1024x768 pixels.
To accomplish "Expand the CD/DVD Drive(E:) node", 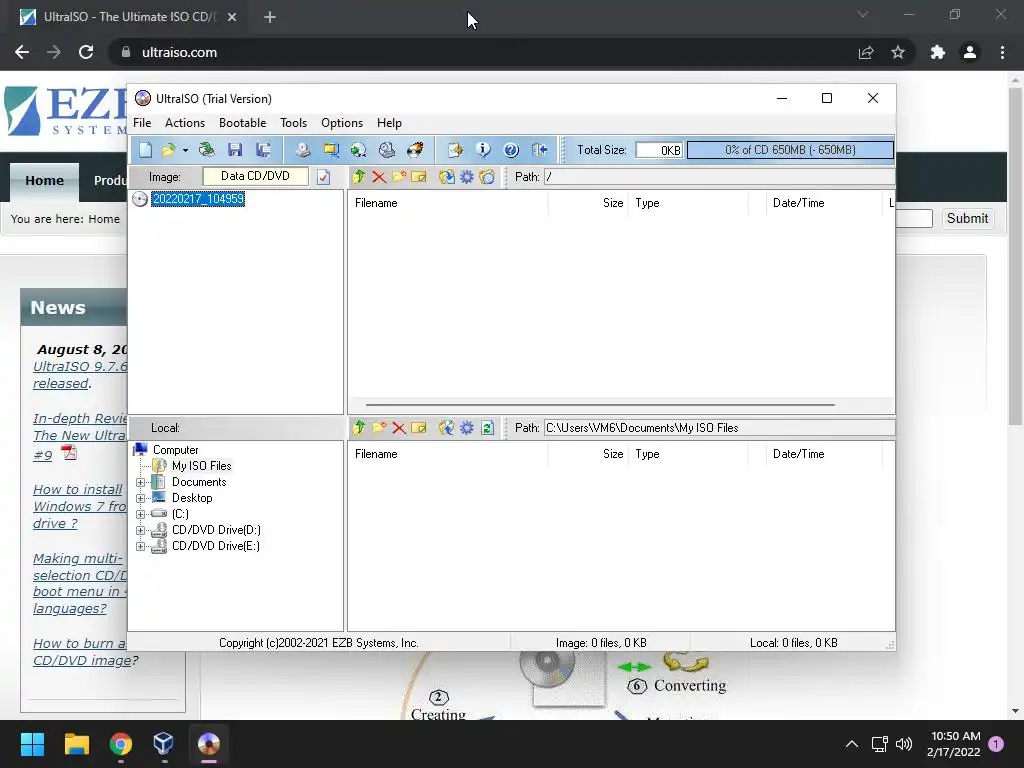I will pyautogui.click(x=140, y=547).
